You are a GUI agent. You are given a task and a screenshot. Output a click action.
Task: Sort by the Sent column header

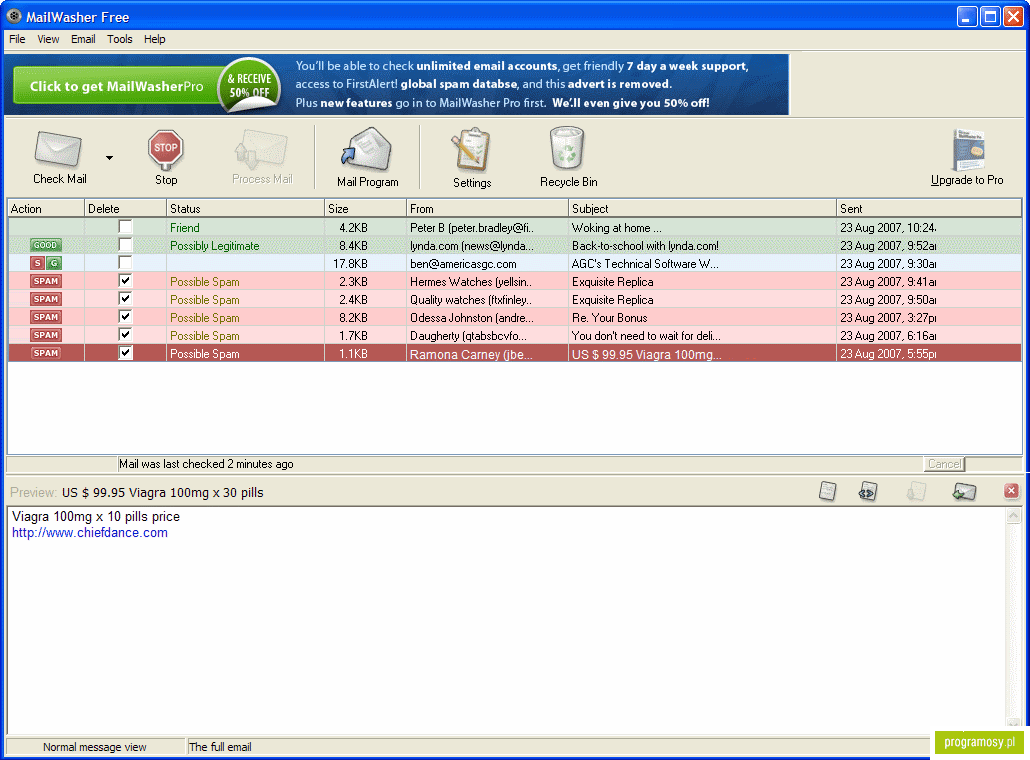(x=929, y=209)
